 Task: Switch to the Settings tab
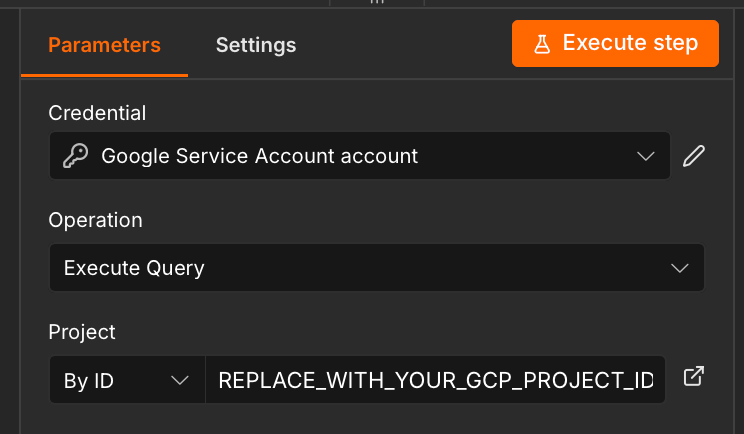256,46
